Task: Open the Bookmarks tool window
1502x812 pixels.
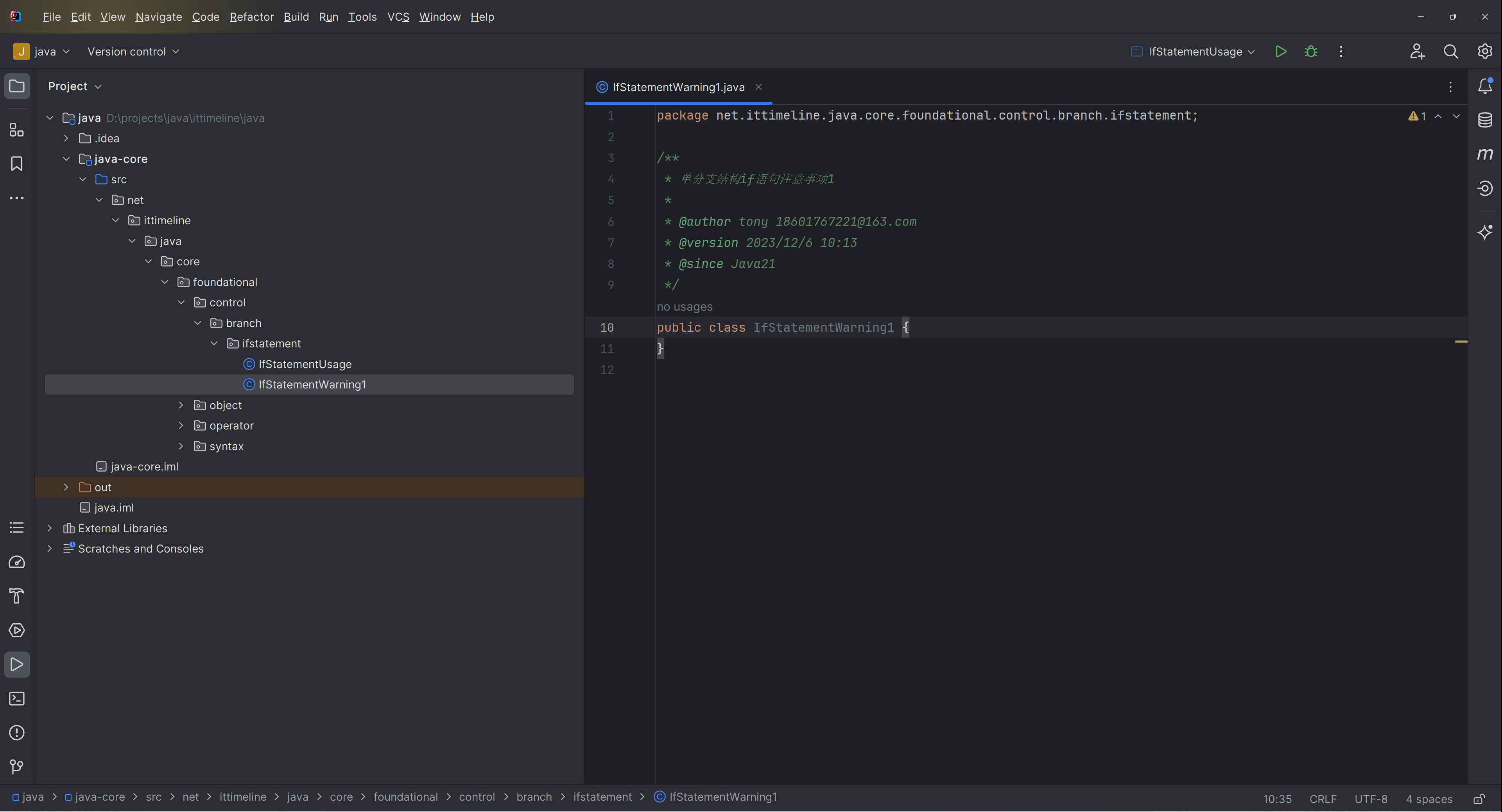Action: pos(17,164)
